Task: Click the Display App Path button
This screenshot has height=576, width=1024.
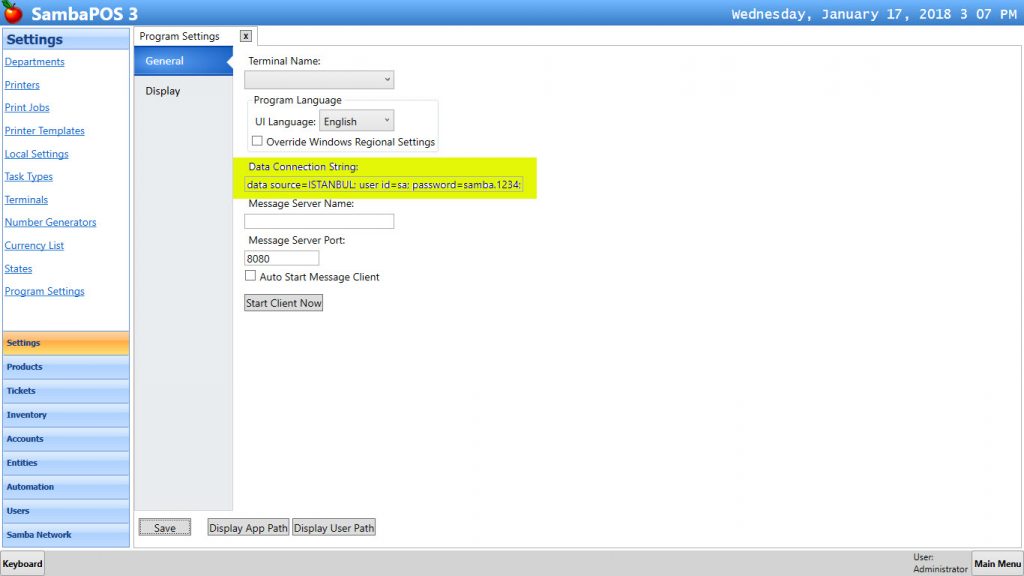Action: tap(248, 528)
